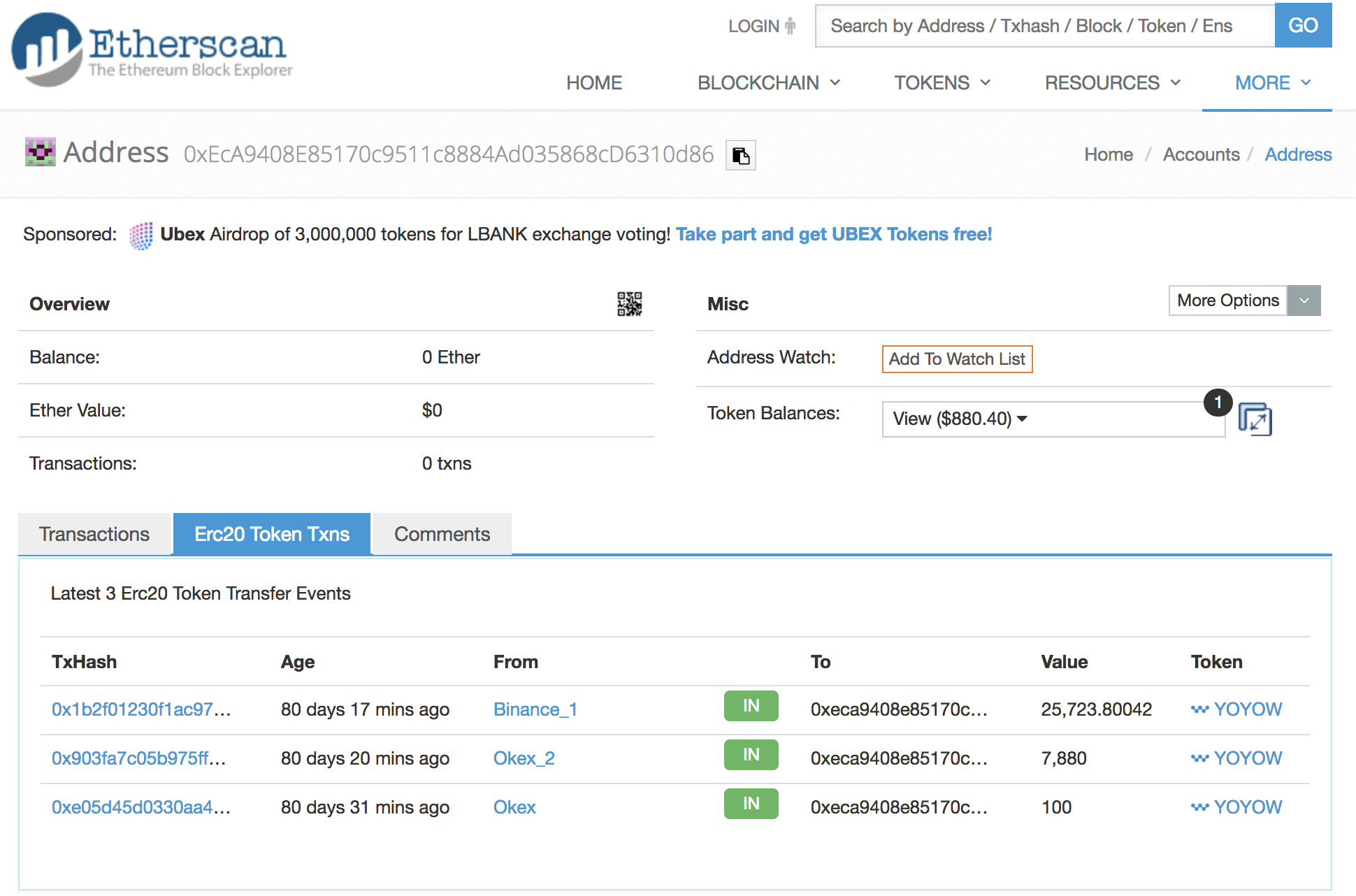Click the address identicon avatar
This screenshot has height=896, width=1356.
pyautogui.click(x=41, y=152)
